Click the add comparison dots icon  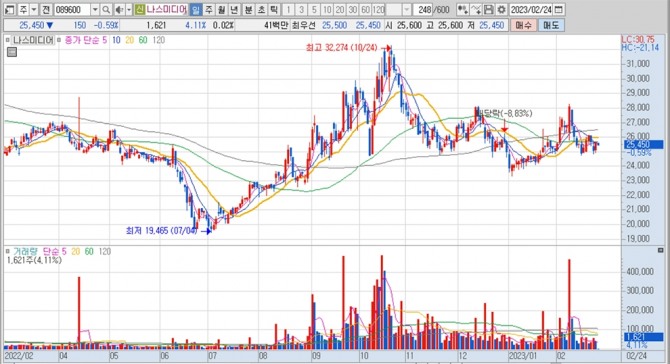click(x=462, y=9)
